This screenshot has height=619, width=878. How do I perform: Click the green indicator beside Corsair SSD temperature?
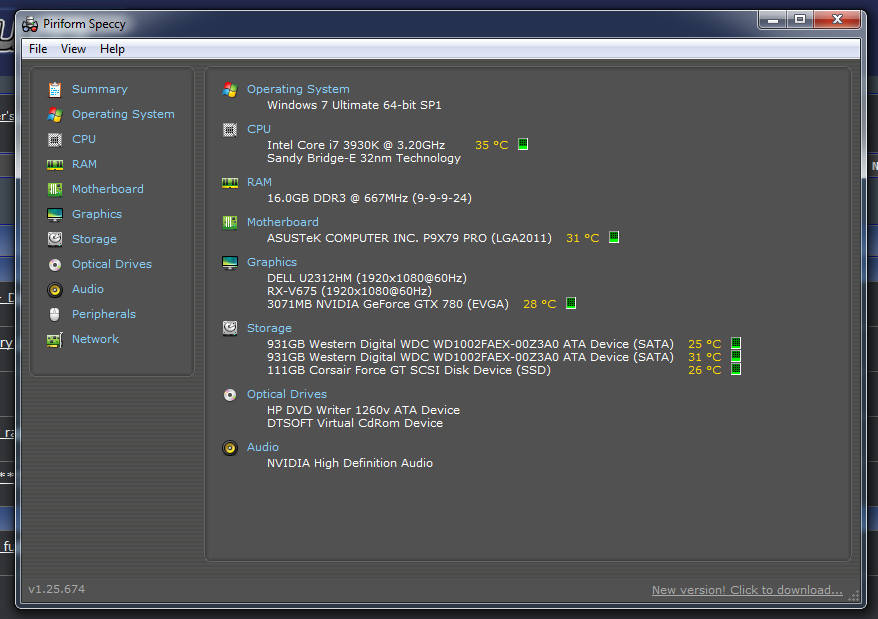coord(736,369)
